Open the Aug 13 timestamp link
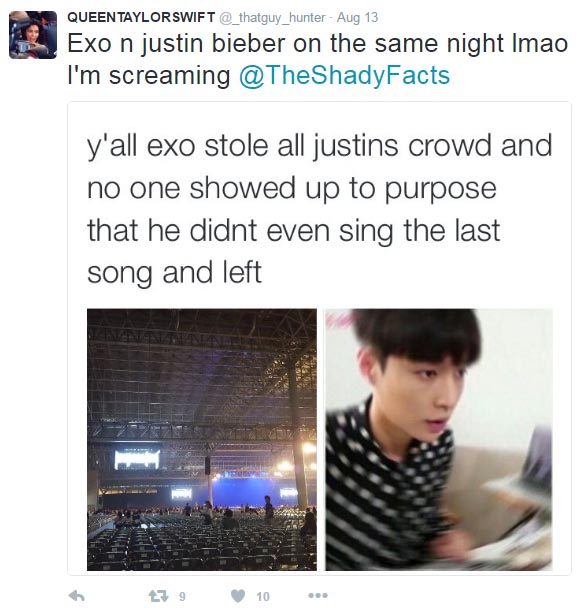Viewport: 578px width, 612px height. tap(357, 18)
